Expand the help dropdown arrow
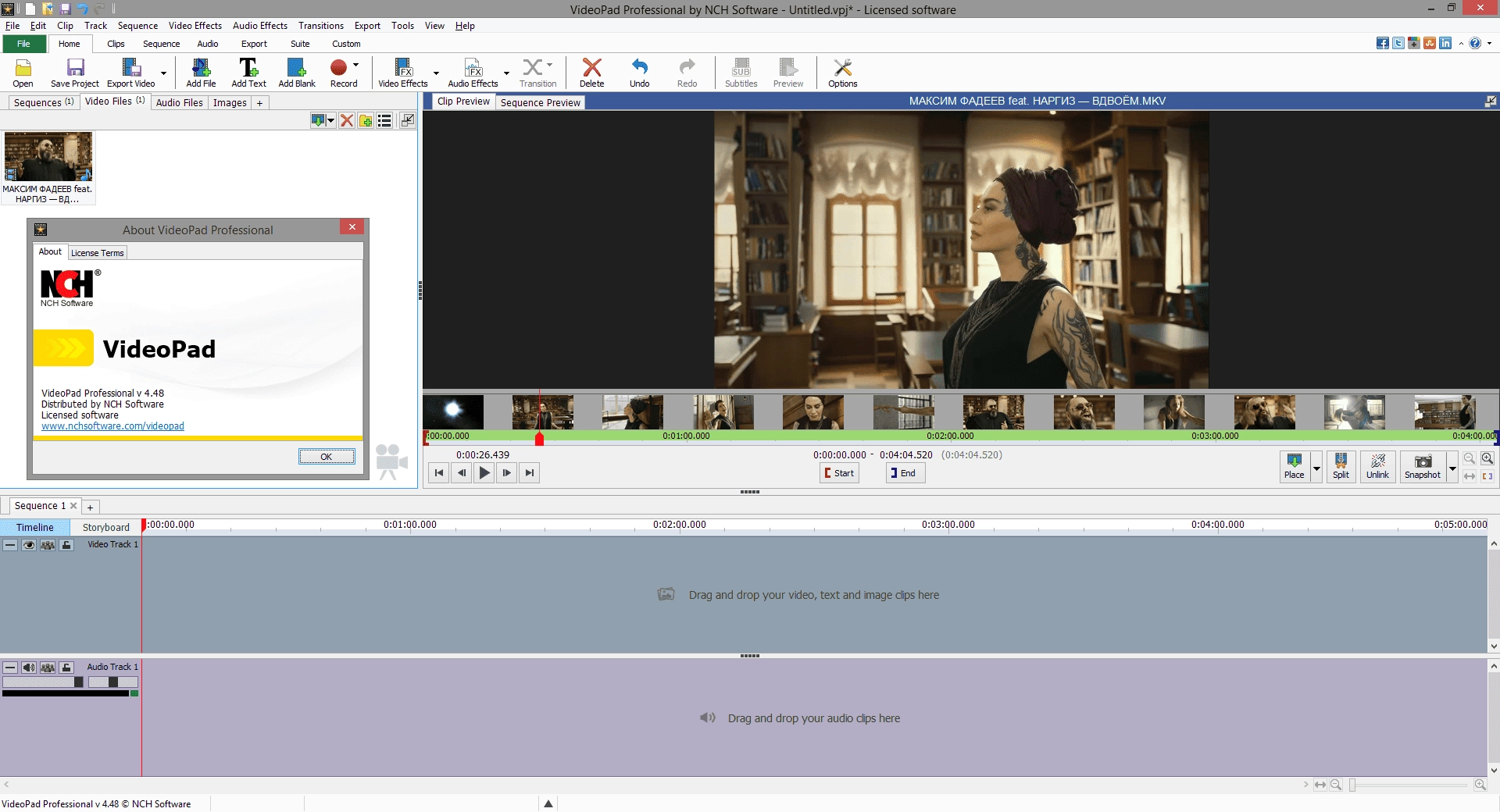This screenshot has width=1500, height=812. point(1489,44)
